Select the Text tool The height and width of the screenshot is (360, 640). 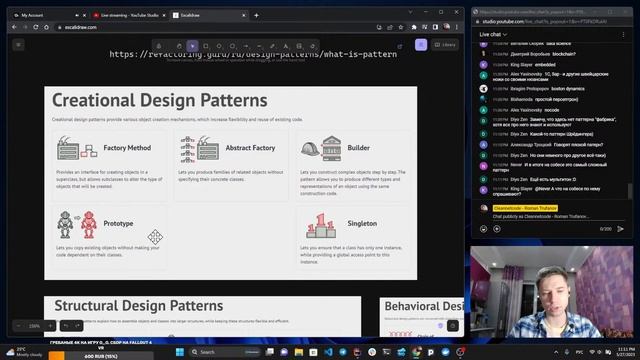(286, 46)
